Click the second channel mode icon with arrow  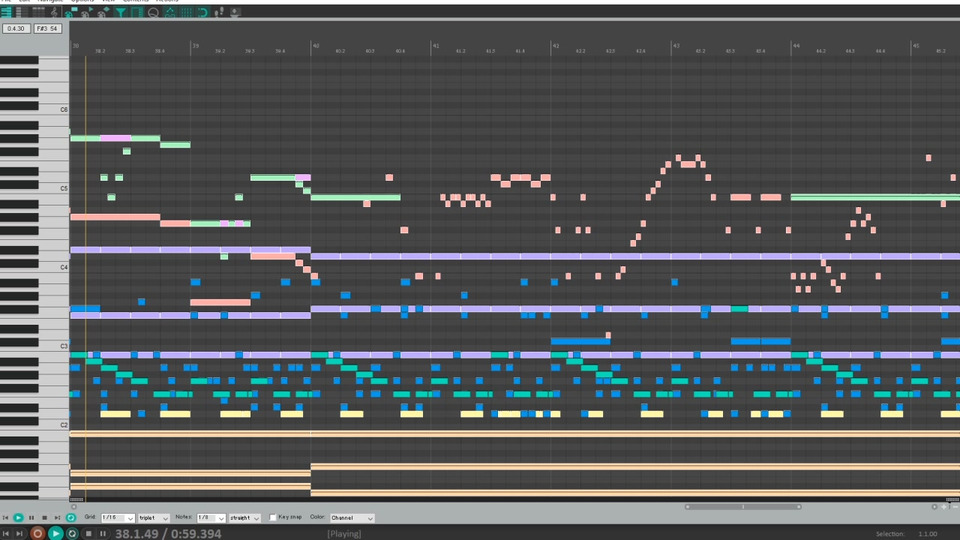[x=87, y=12]
